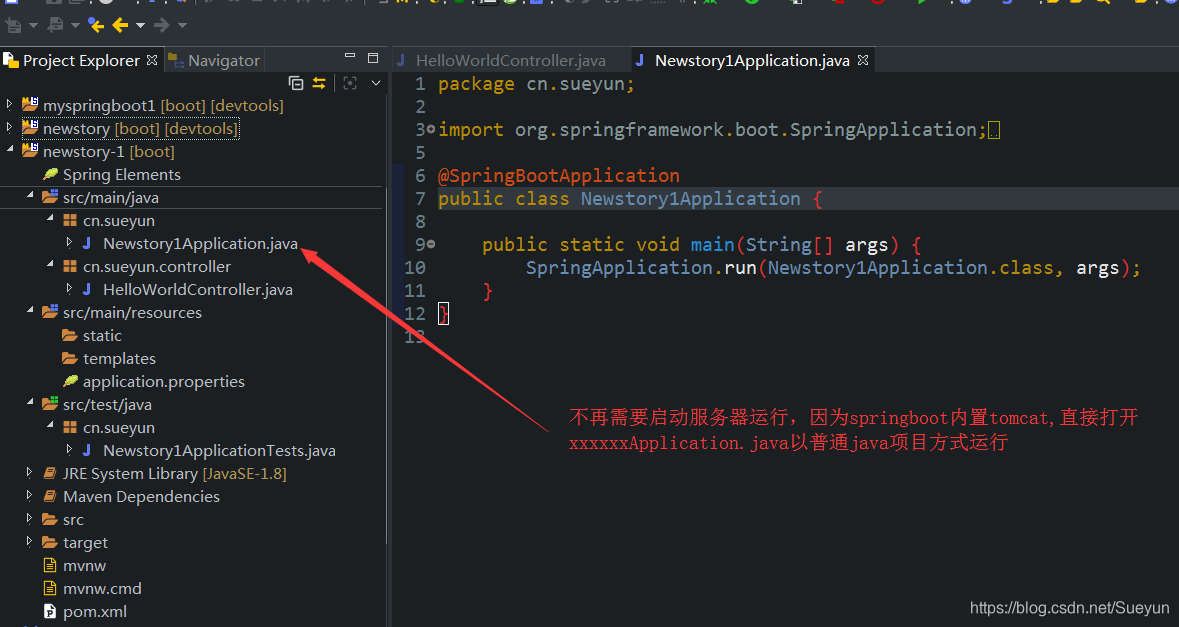The width and height of the screenshot is (1179, 627).
Task: Close the Newstory1Application.java editor tab
Action: (x=863, y=60)
